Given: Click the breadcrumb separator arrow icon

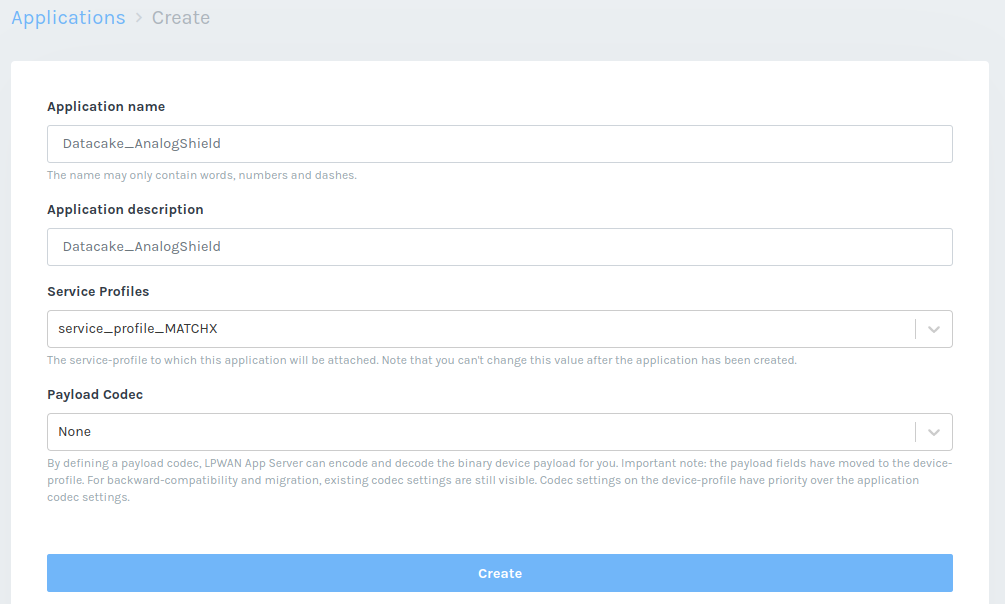Looking at the screenshot, I should (139, 19).
